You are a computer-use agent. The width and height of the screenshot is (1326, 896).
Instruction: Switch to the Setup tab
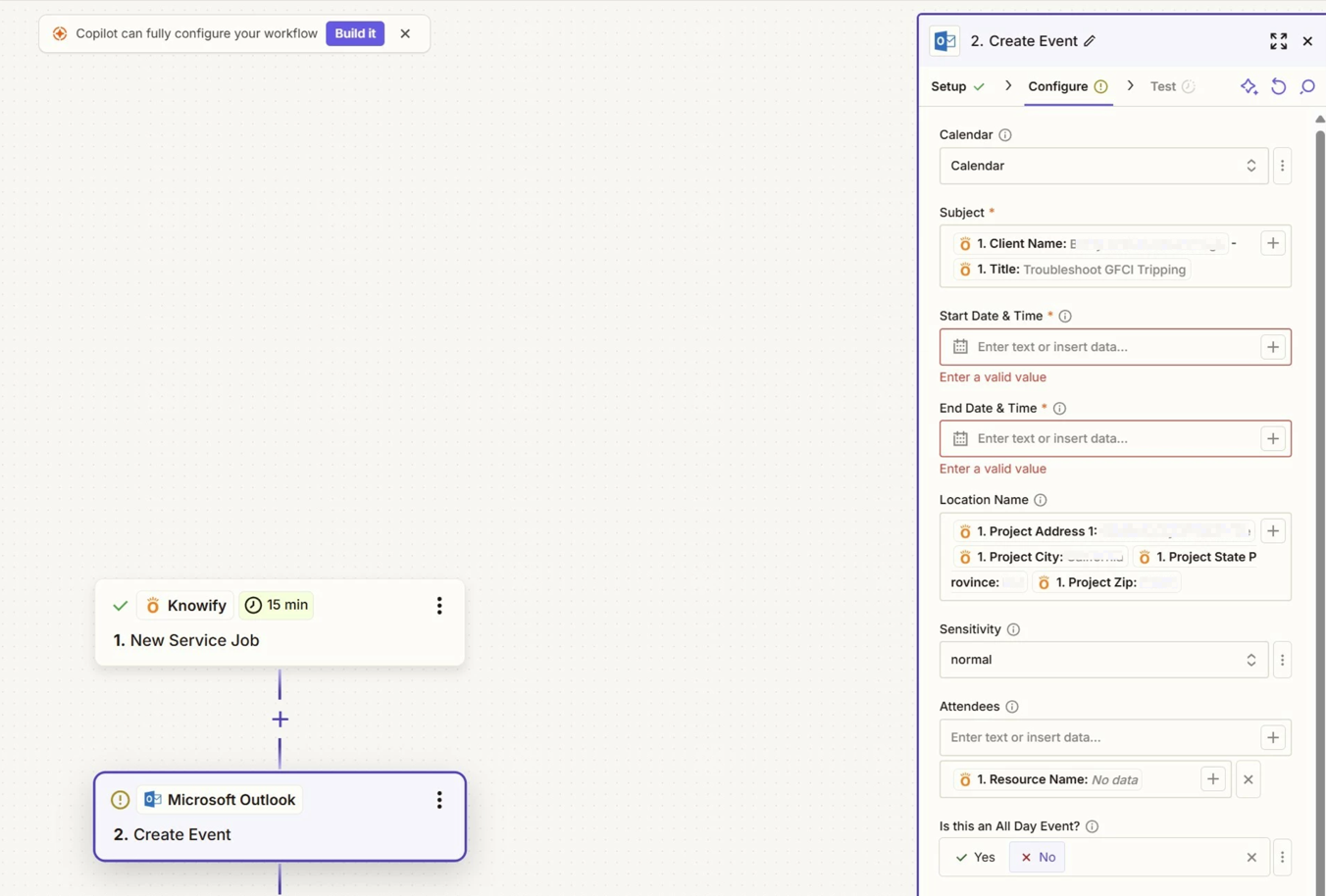pyautogui.click(x=948, y=87)
